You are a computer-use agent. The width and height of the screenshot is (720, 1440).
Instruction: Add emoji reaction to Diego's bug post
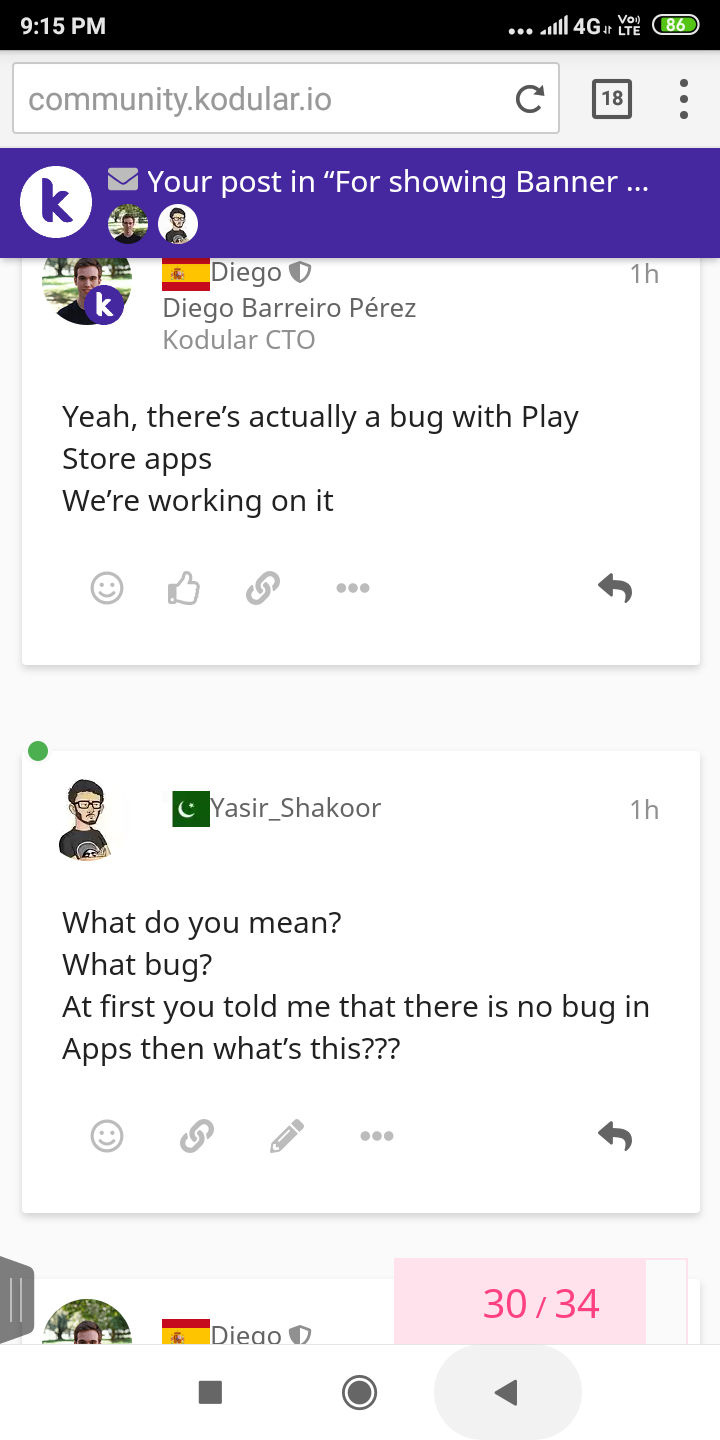coord(107,588)
